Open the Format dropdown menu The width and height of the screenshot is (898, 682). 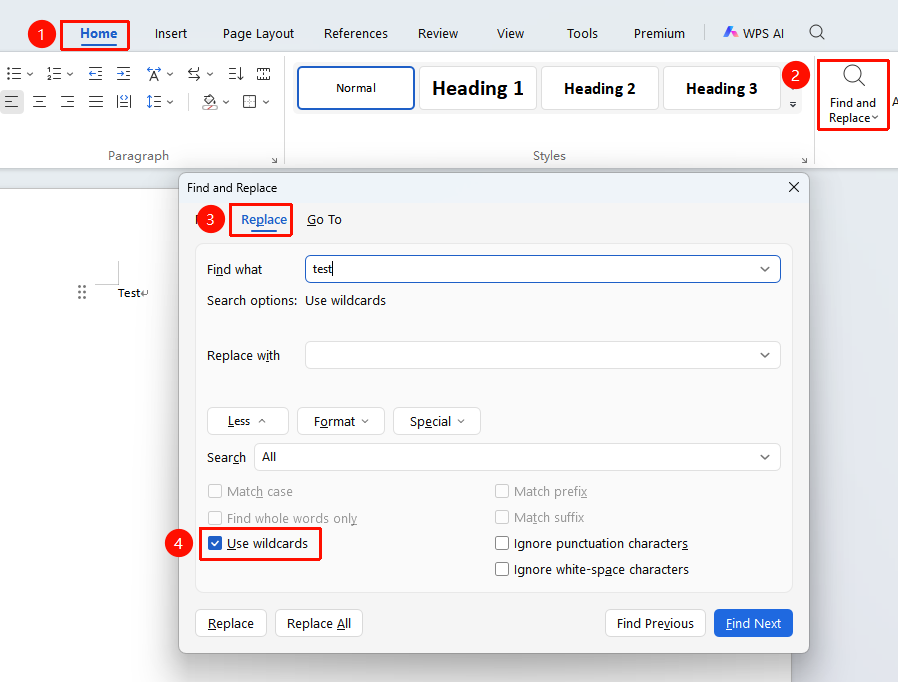coord(341,421)
